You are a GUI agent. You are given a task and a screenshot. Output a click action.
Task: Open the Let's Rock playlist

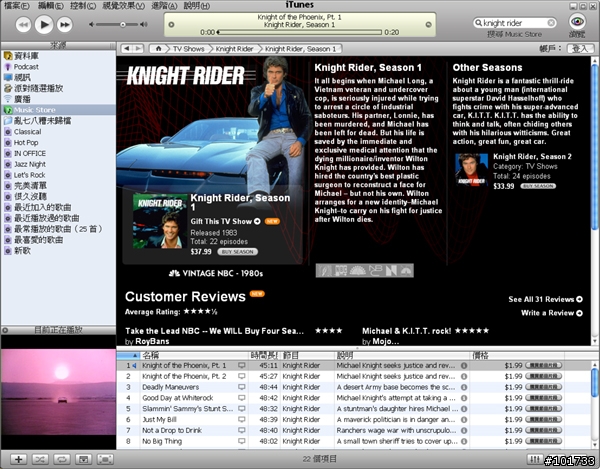tap(58, 175)
